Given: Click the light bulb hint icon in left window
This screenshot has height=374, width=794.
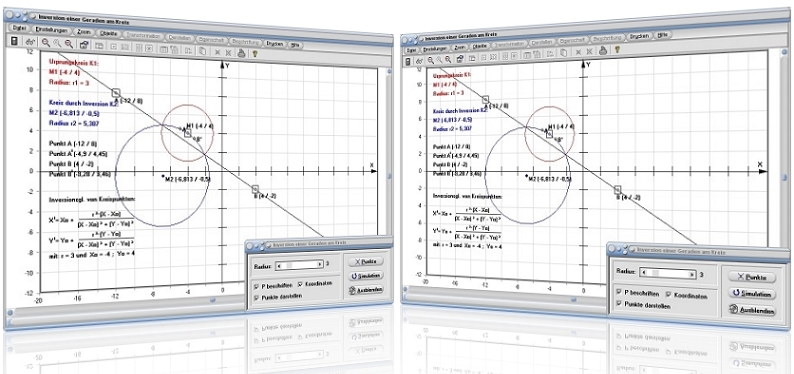Looking at the screenshot, I should click(255, 53).
